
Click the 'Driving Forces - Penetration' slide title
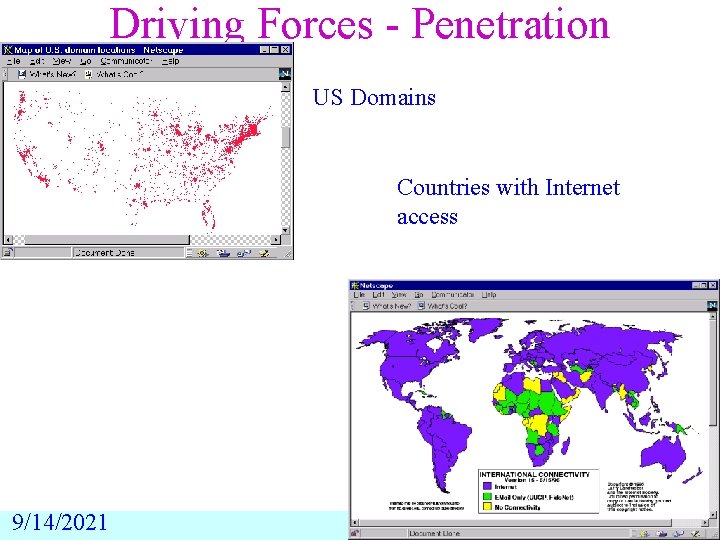[360, 23]
